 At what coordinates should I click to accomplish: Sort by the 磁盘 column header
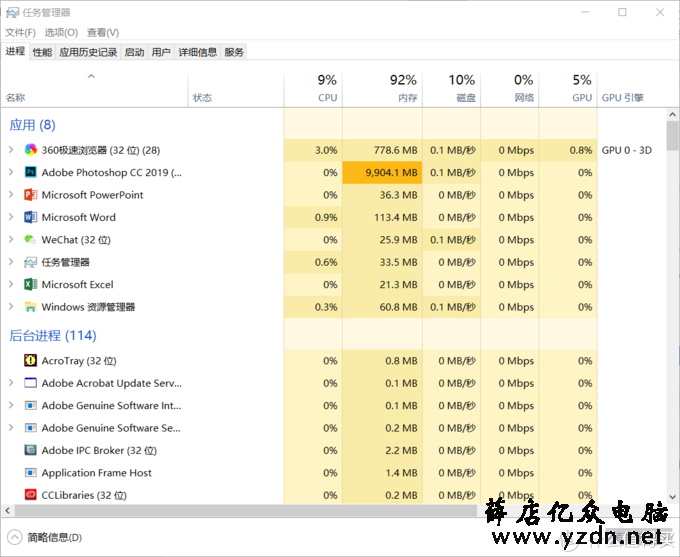tap(451, 89)
